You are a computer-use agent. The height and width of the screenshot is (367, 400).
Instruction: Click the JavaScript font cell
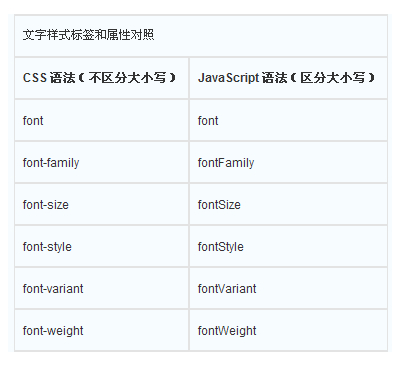pyautogui.click(x=288, y=120)
